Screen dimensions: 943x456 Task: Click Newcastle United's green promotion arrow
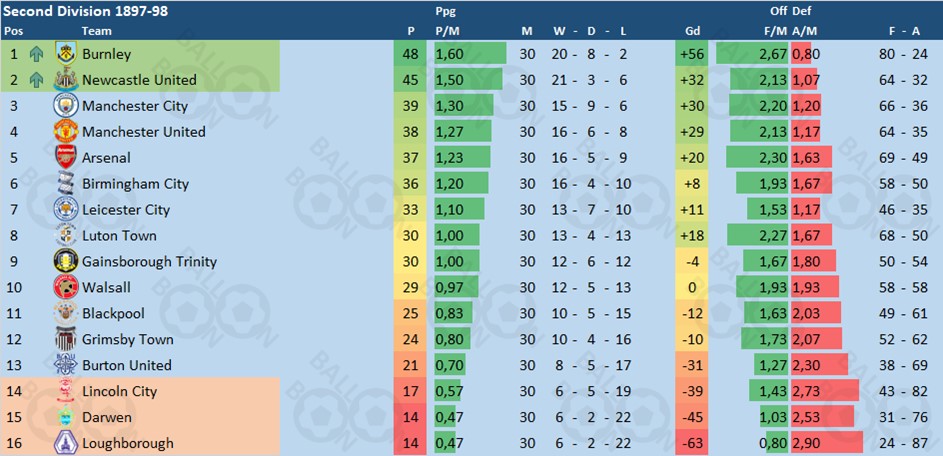pos(36,80)
